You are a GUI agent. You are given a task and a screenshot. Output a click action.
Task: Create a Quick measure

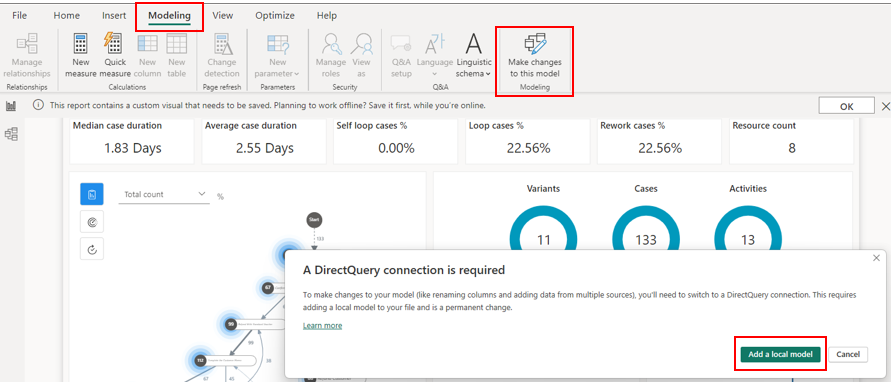pos(115,55)
